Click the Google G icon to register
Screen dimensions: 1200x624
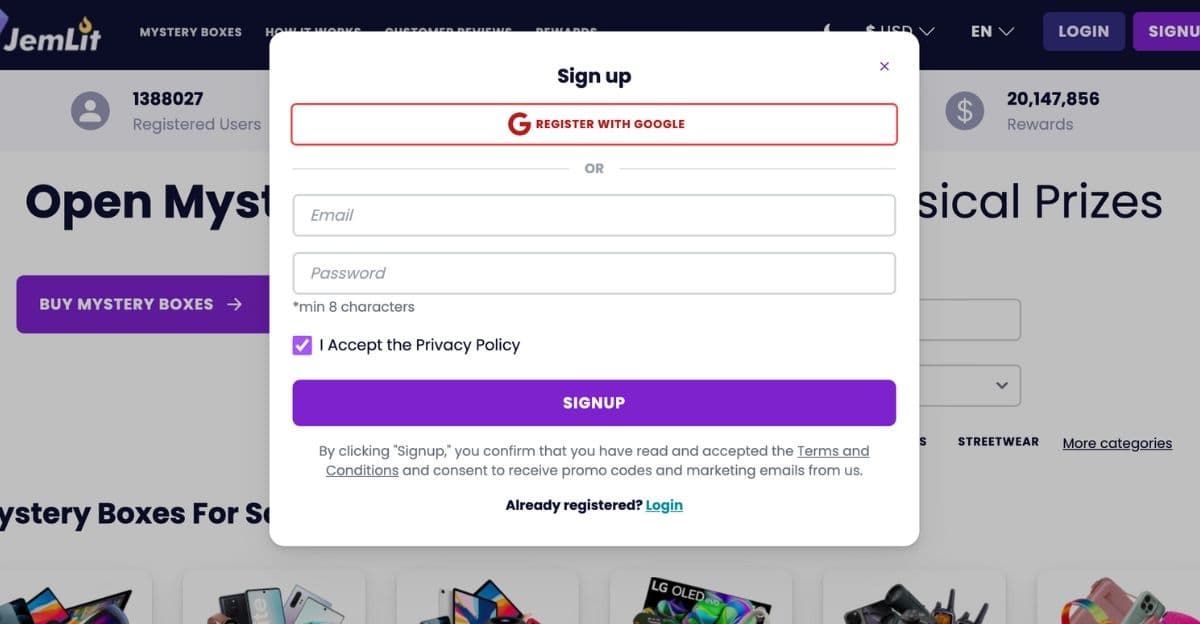click(519, 124)
